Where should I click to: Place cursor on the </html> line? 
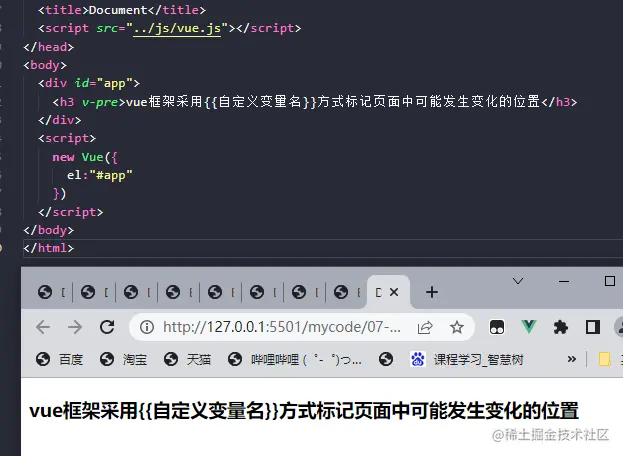48,248
